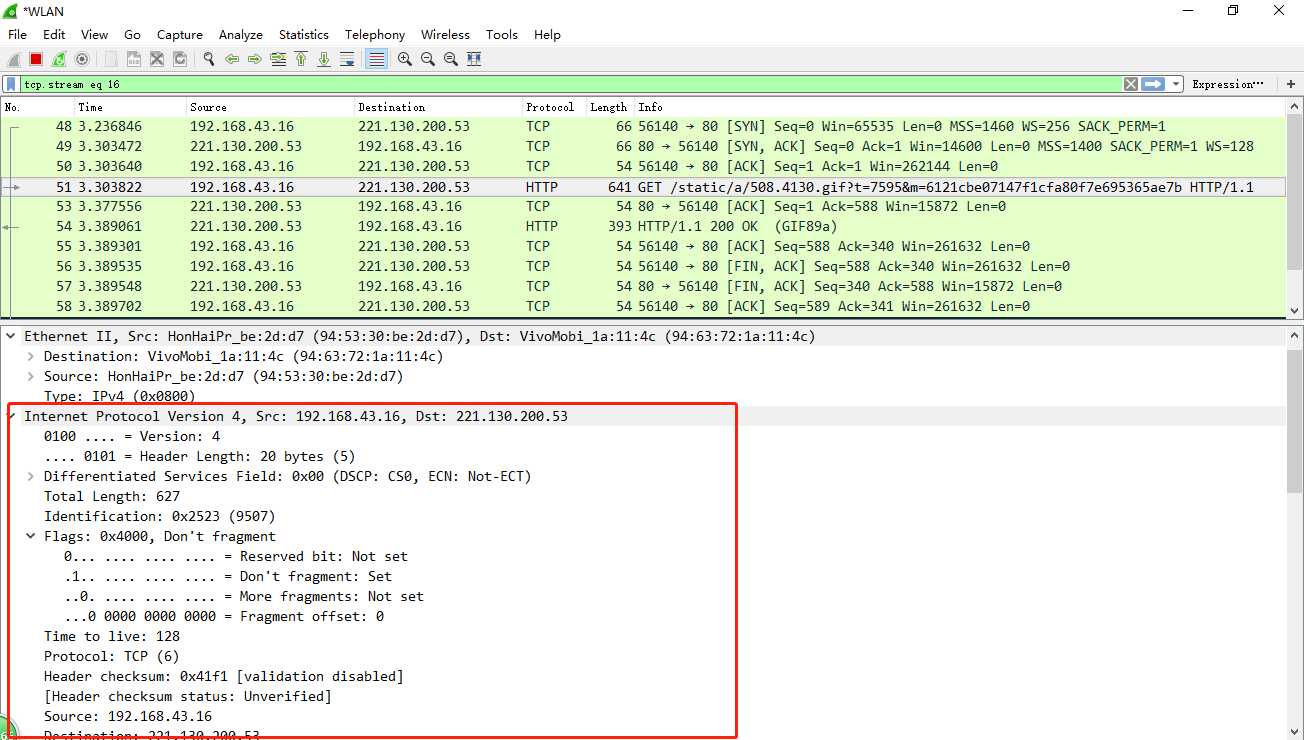
Task: Open the display filter history dropdown
Action: tap(1176, 85)
